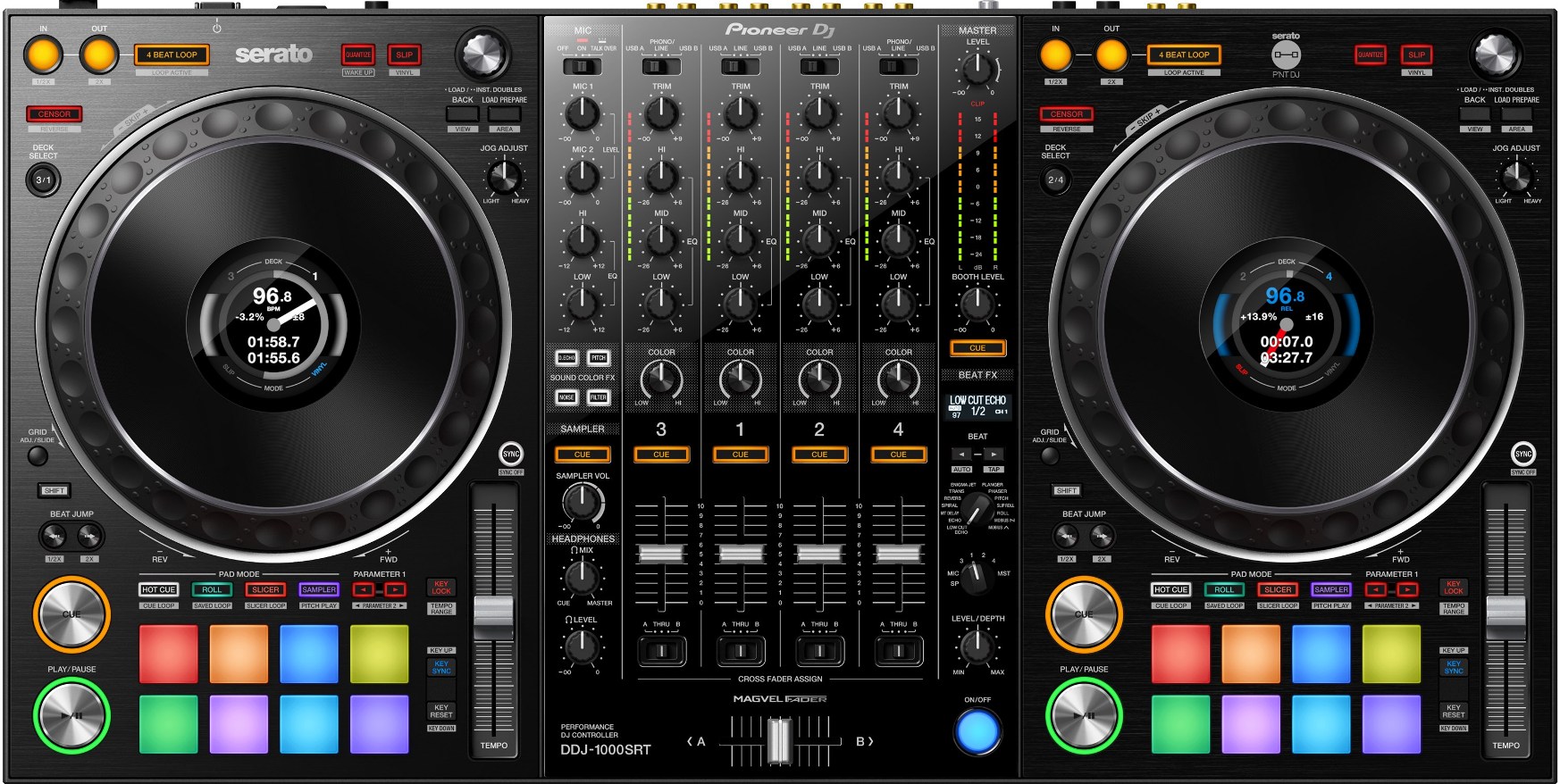Switch right deck pad mode to SLICER

1278,589
